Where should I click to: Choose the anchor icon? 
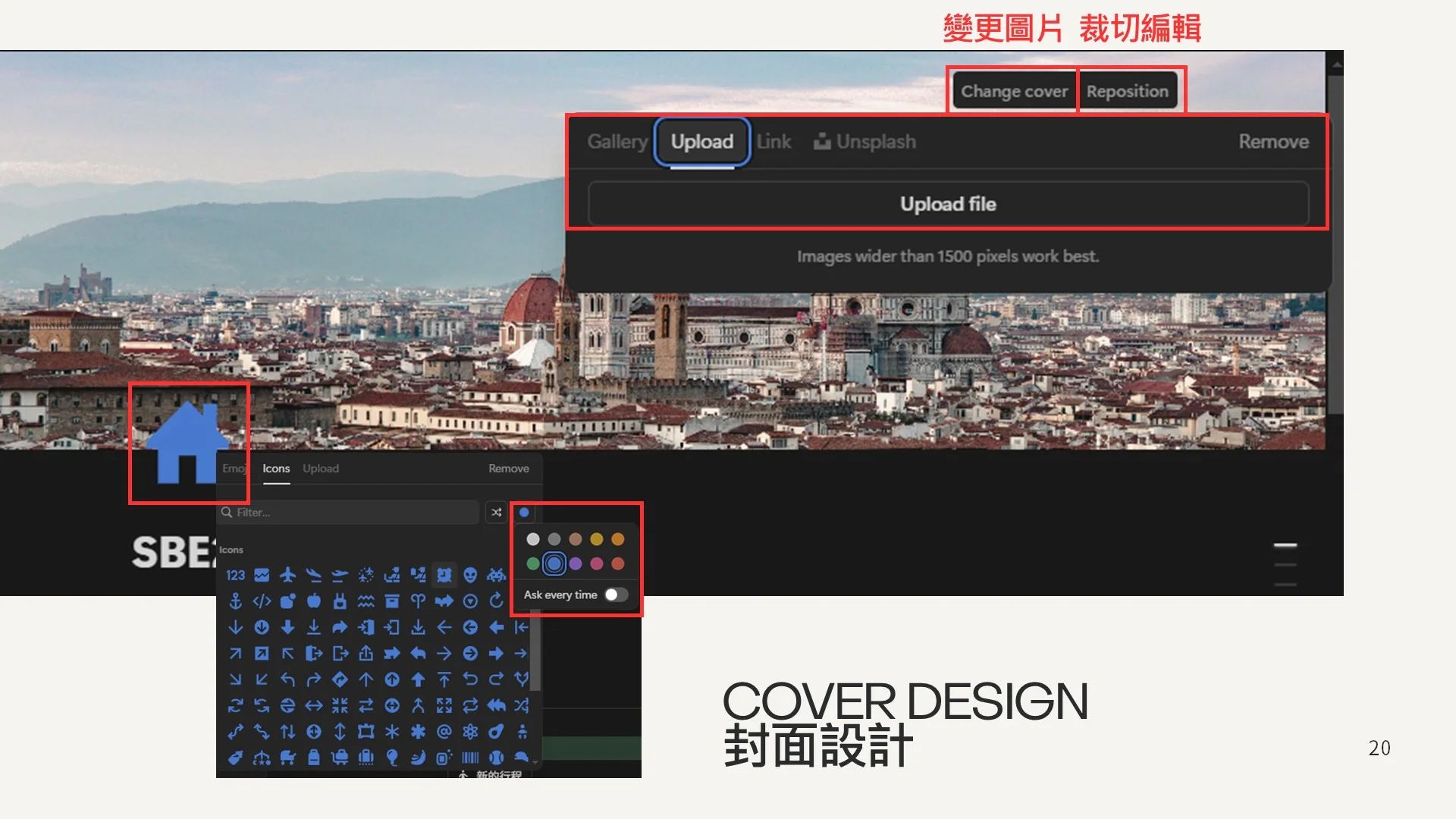[235, 601]
